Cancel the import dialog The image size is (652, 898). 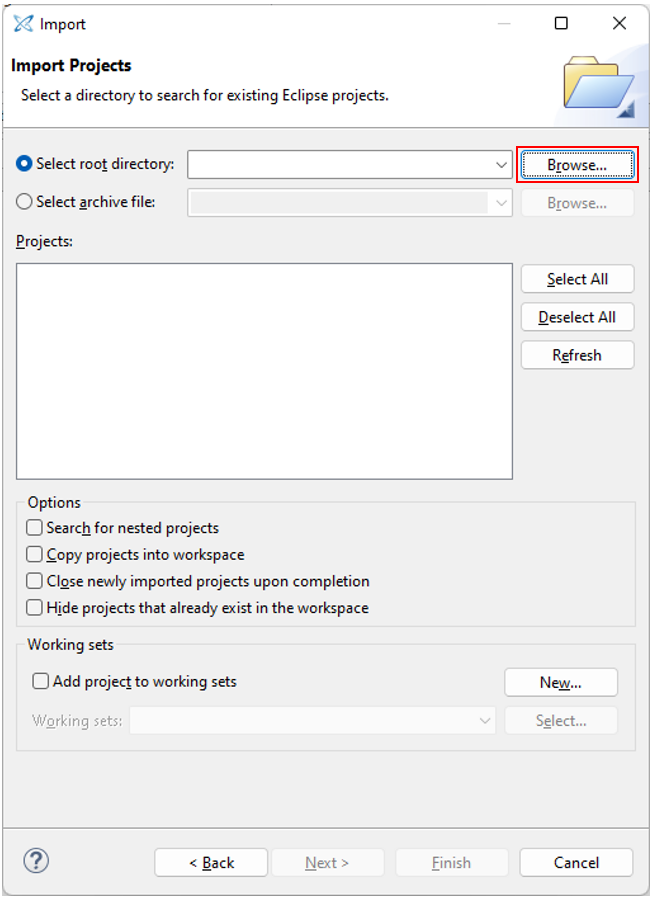click(577, 863)
